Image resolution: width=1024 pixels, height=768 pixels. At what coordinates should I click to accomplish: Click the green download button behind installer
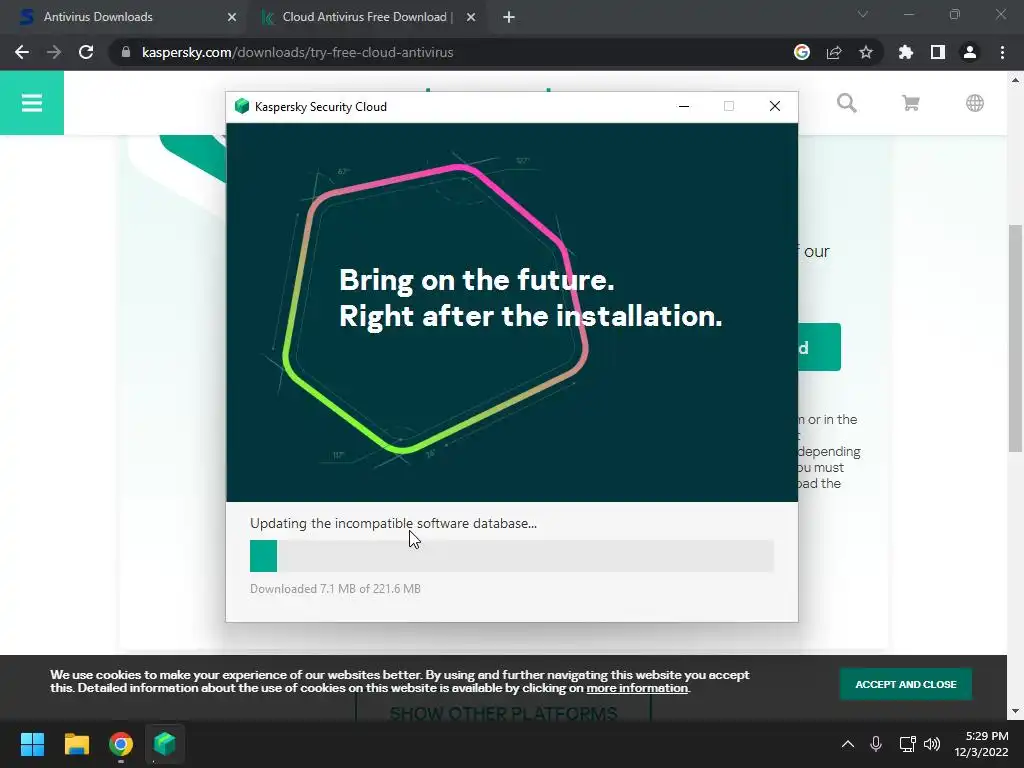(819, 347)
